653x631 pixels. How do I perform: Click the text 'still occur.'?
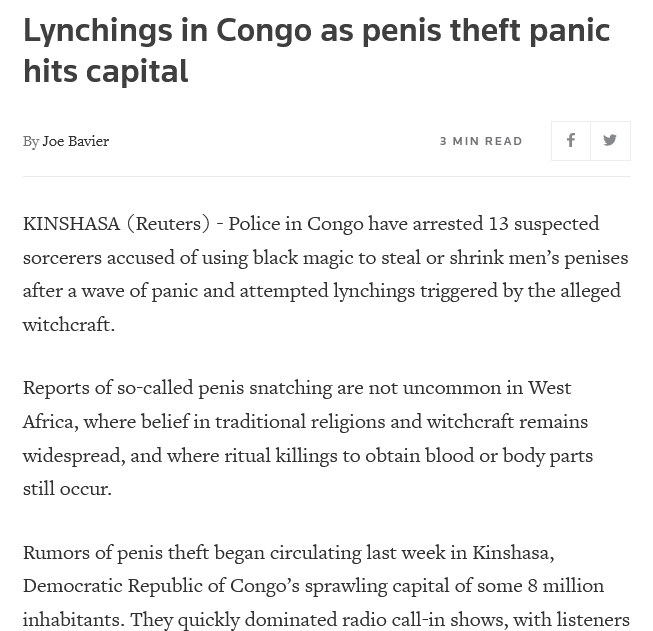click(67, 489)
